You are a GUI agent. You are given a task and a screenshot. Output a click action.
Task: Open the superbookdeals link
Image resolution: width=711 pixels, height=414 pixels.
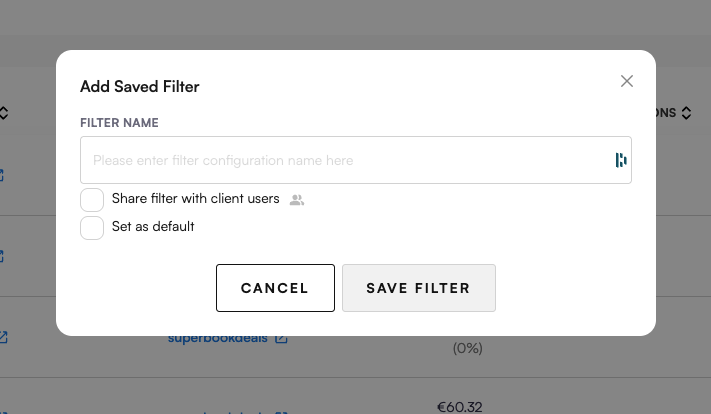(x=217, y=338)
